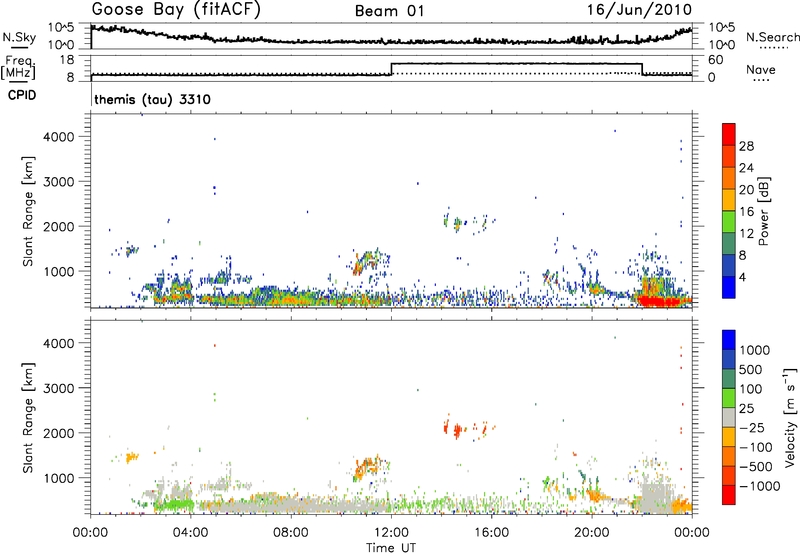Click the gray segment of Velocity colorbar
The height and width of the screenshot is (554, 800).
[x=729, y=418]
